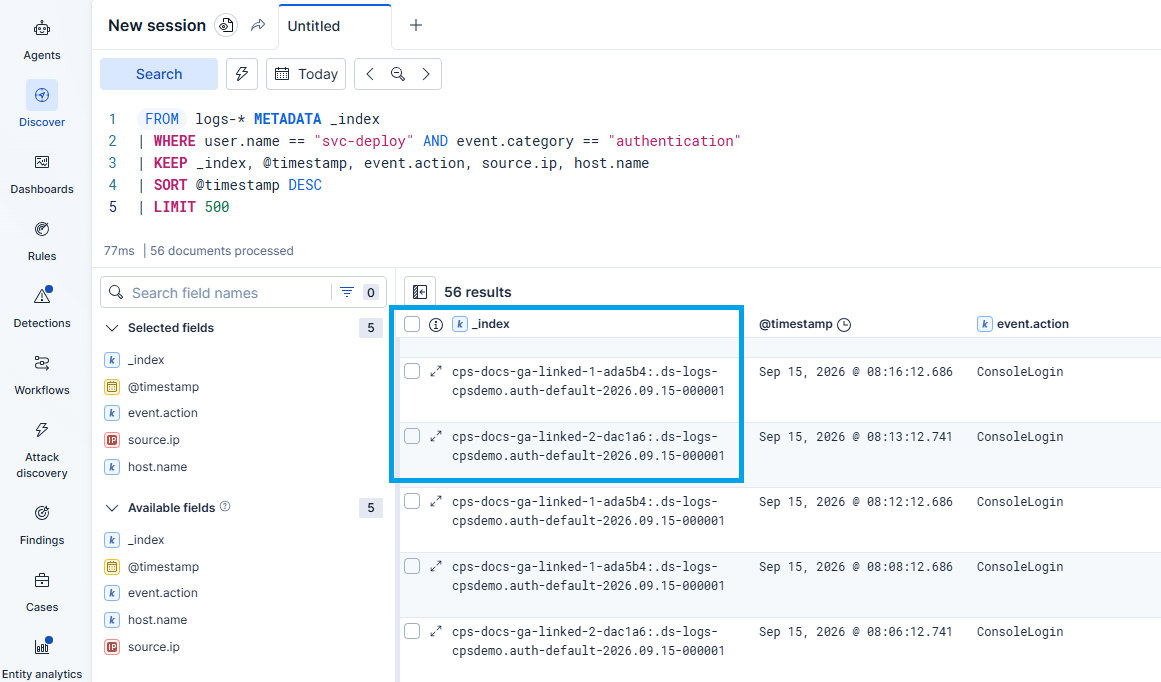Check the row with timestamp 08:12:12.686

(412, 501)
